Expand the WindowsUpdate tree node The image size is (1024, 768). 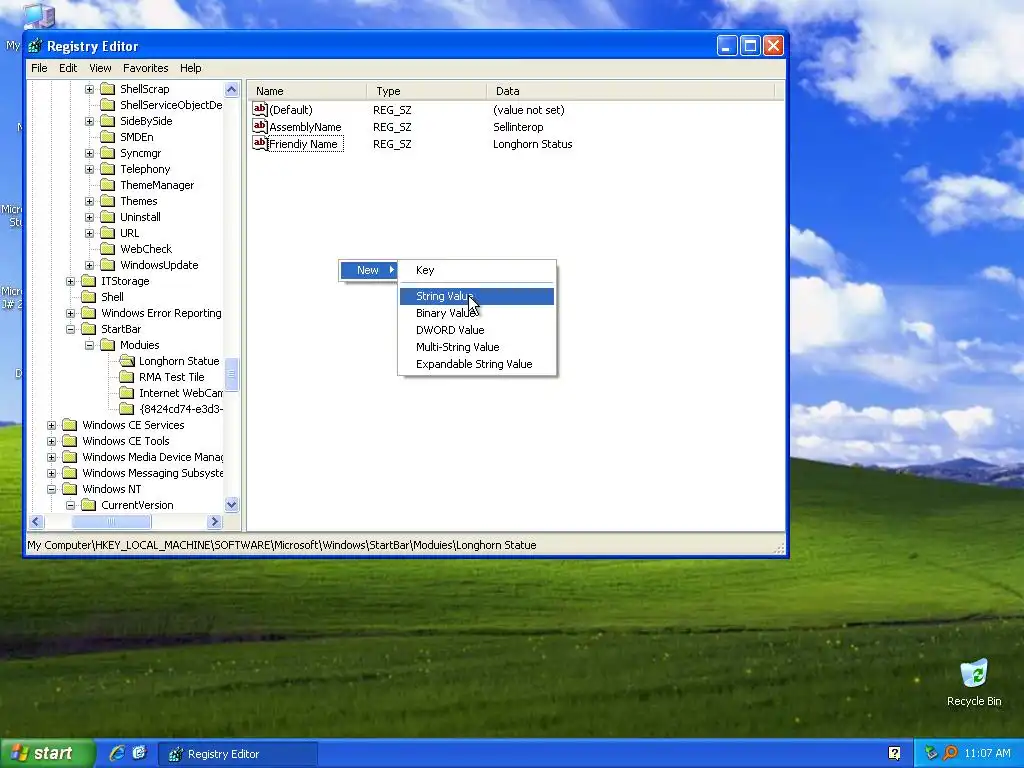click(x=89, y=265)
